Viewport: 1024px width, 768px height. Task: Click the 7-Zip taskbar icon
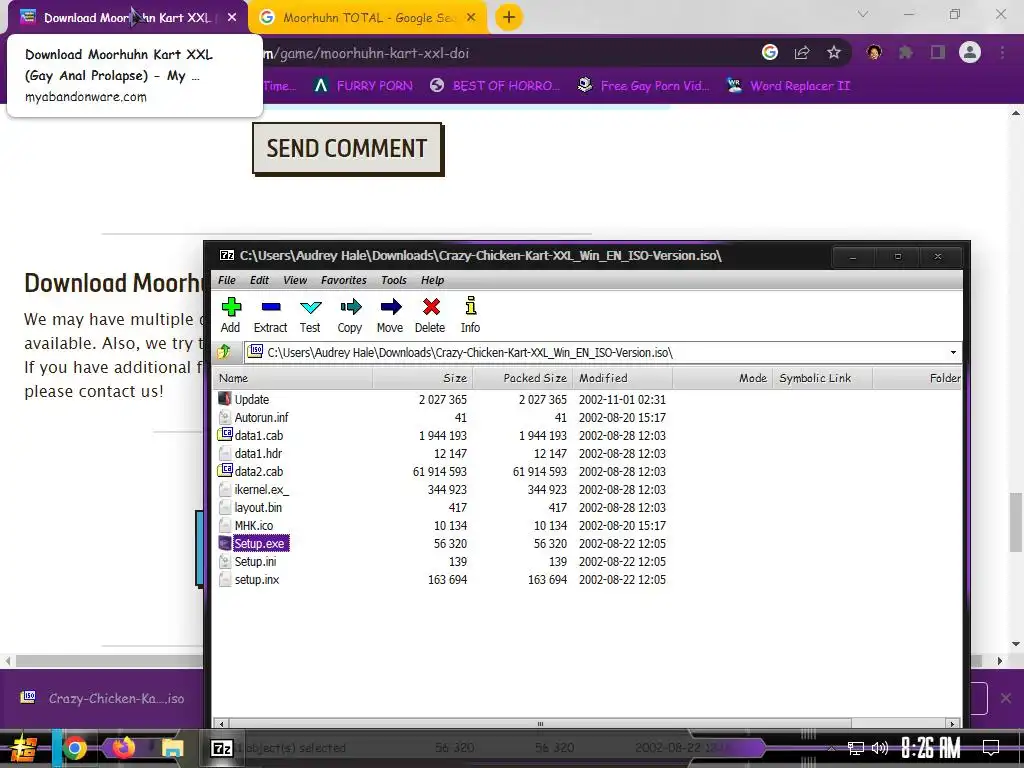tap(222, 748)
